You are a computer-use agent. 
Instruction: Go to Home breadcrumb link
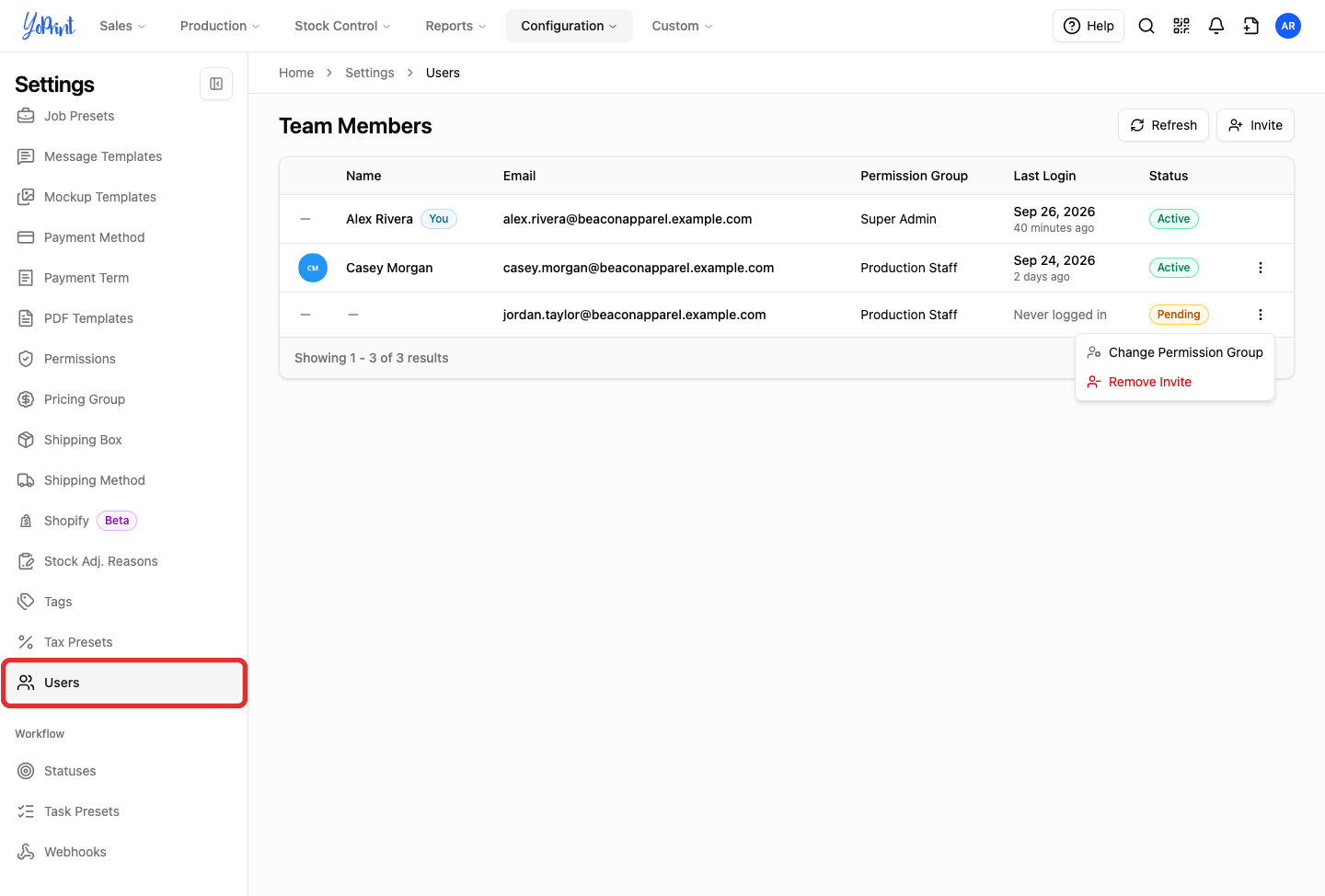pyautogui.click(x=296, y=73)
